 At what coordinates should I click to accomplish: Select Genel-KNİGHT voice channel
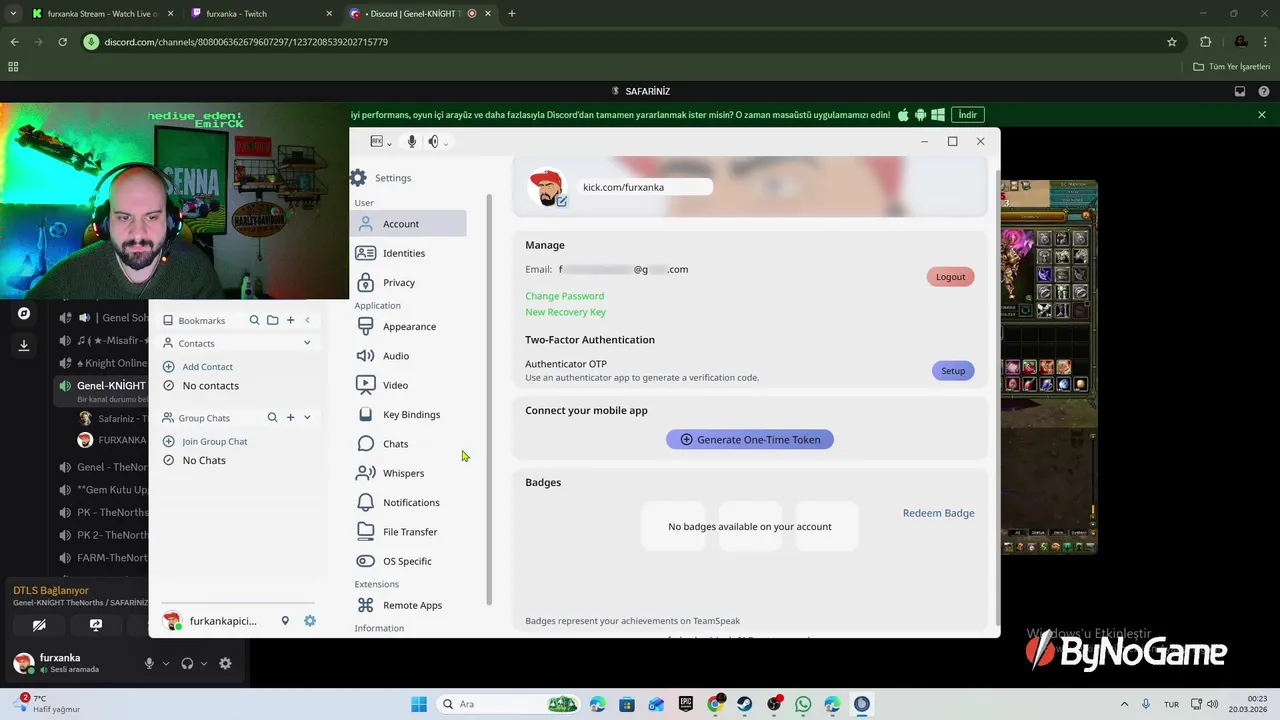click(100, 386)
